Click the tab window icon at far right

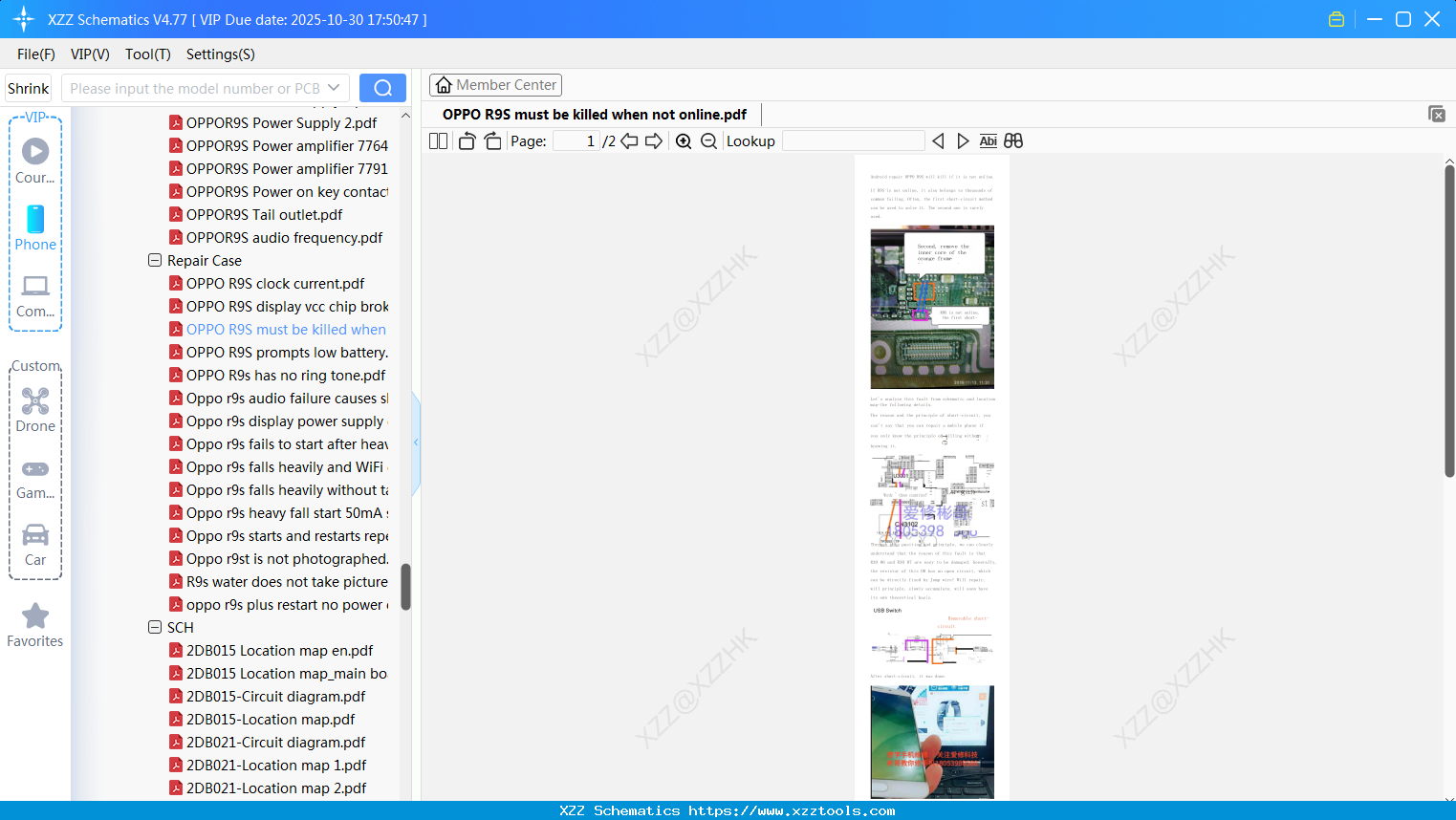pyautogui.click(x=1436, y=114)
